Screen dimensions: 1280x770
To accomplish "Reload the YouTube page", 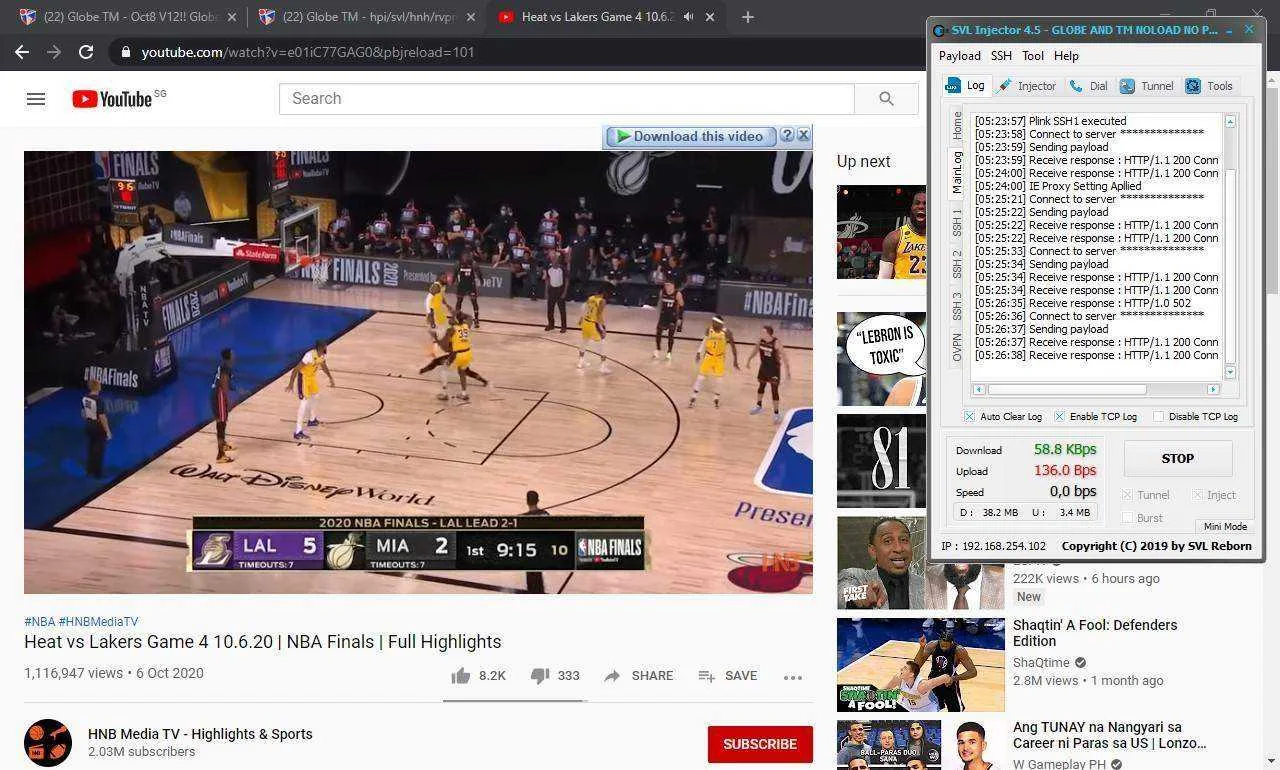I will 86,52.
